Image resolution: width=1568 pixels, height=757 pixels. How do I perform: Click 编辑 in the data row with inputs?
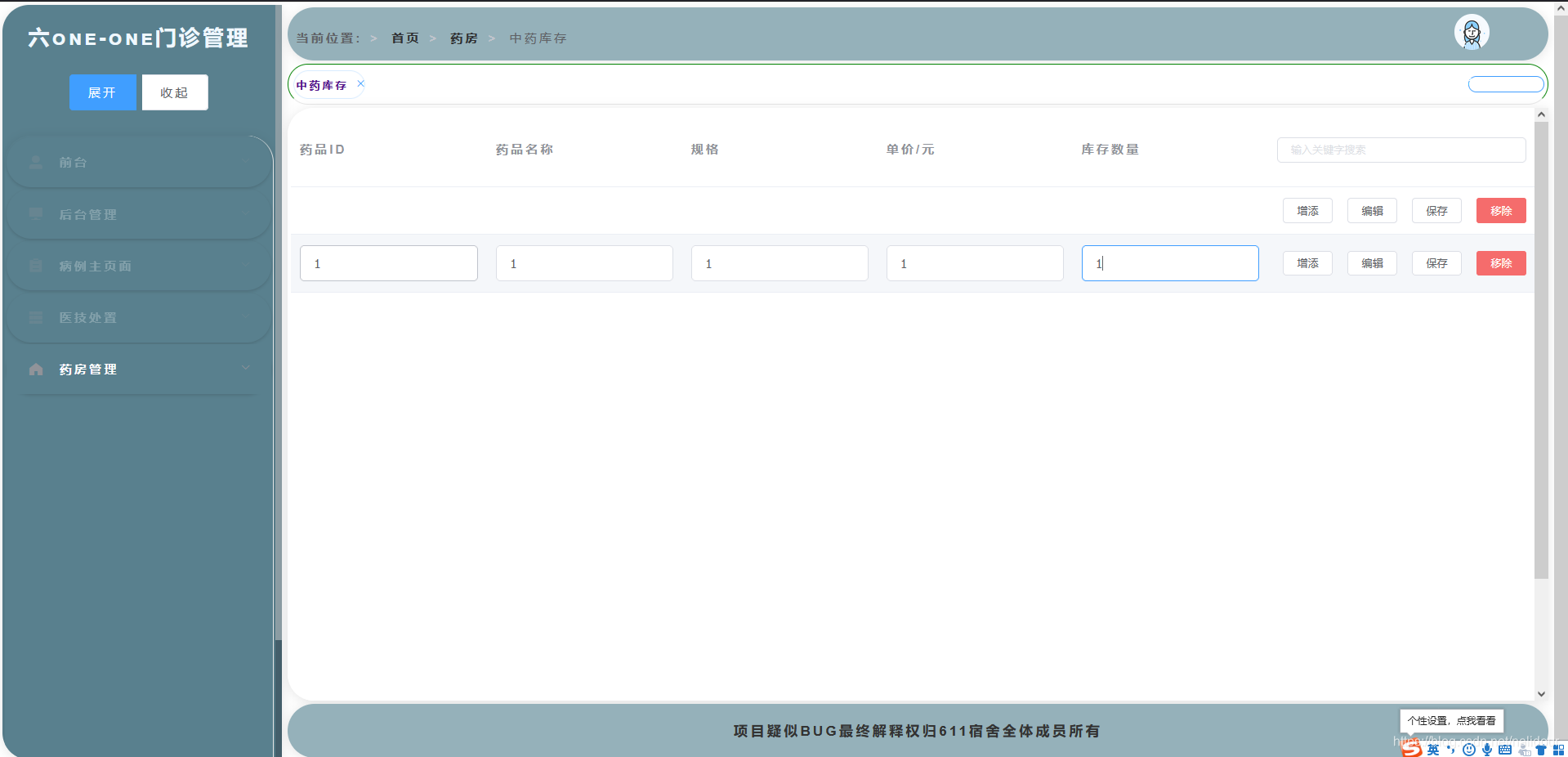(1372, 263)
